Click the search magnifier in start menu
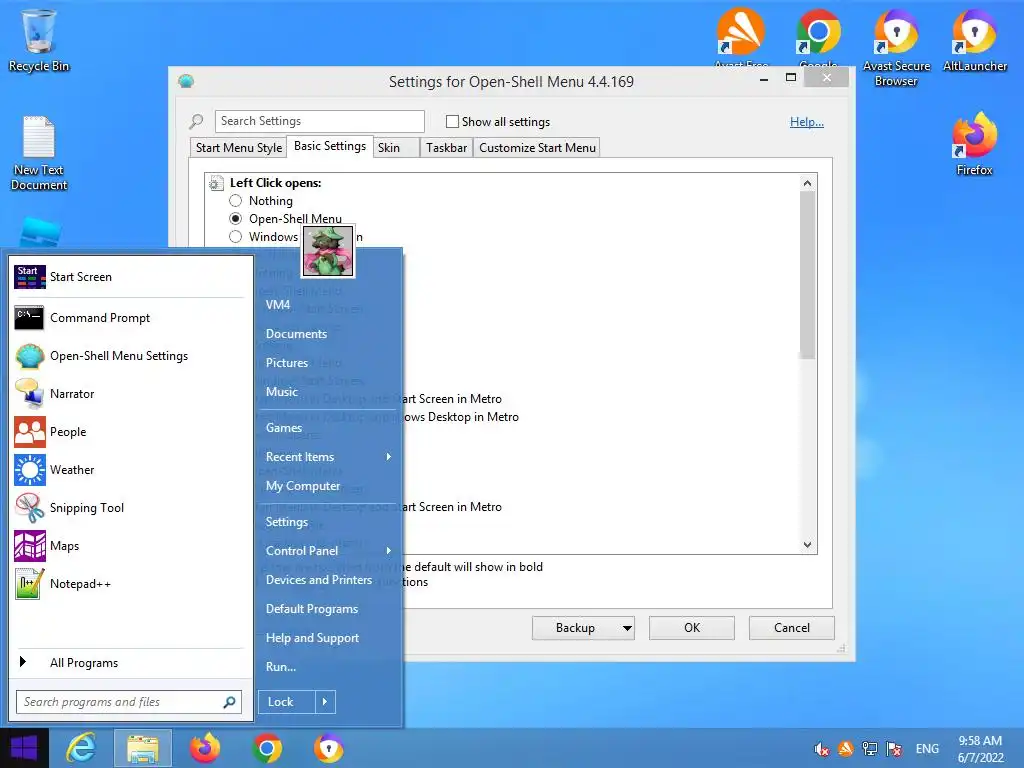Screen dimensions: 1024x768 click(229, 702)
